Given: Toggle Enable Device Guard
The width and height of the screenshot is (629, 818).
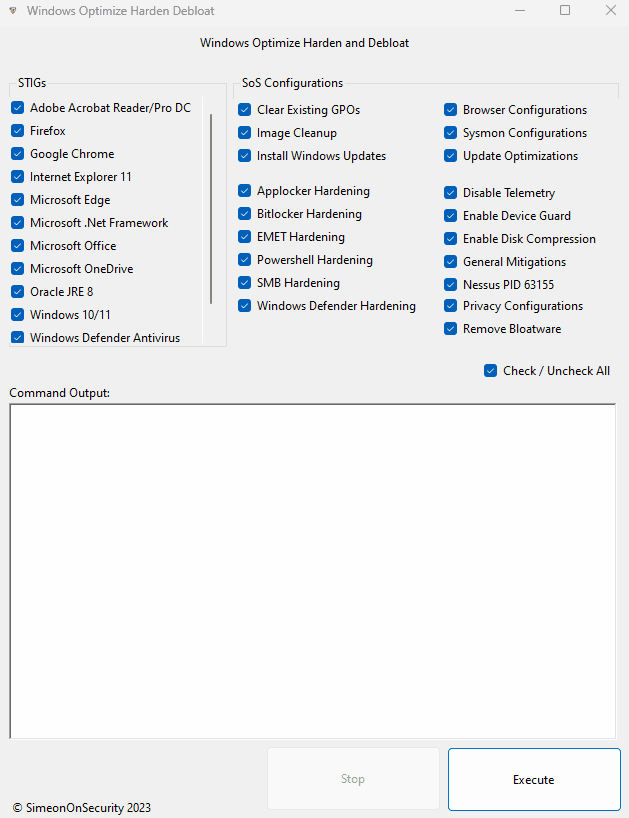Looking at the screenshot, I should pyautogui.click(x=451, y=216).
